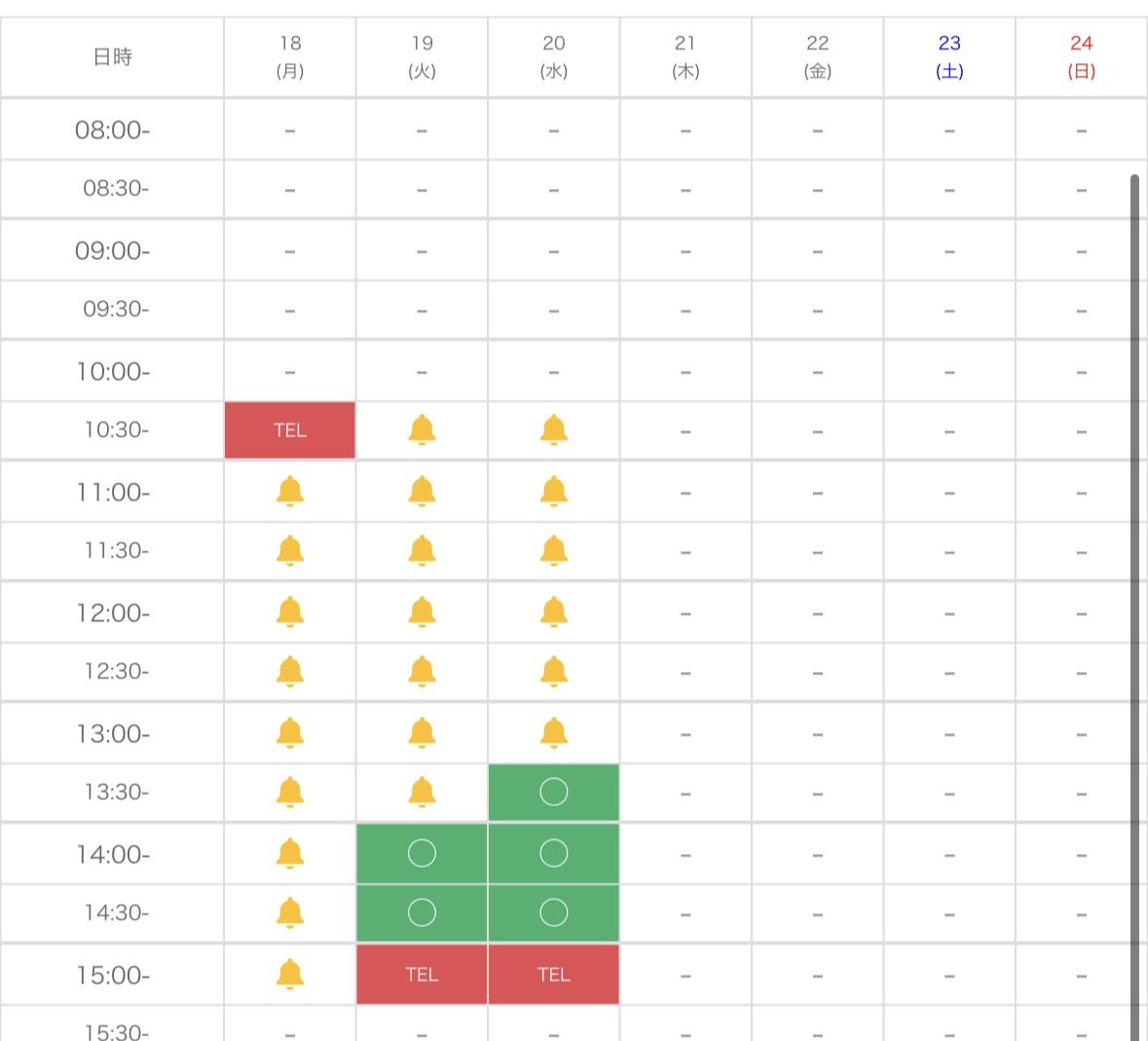Select the bell icon for Tuesday 10:30

coord(422,429)
